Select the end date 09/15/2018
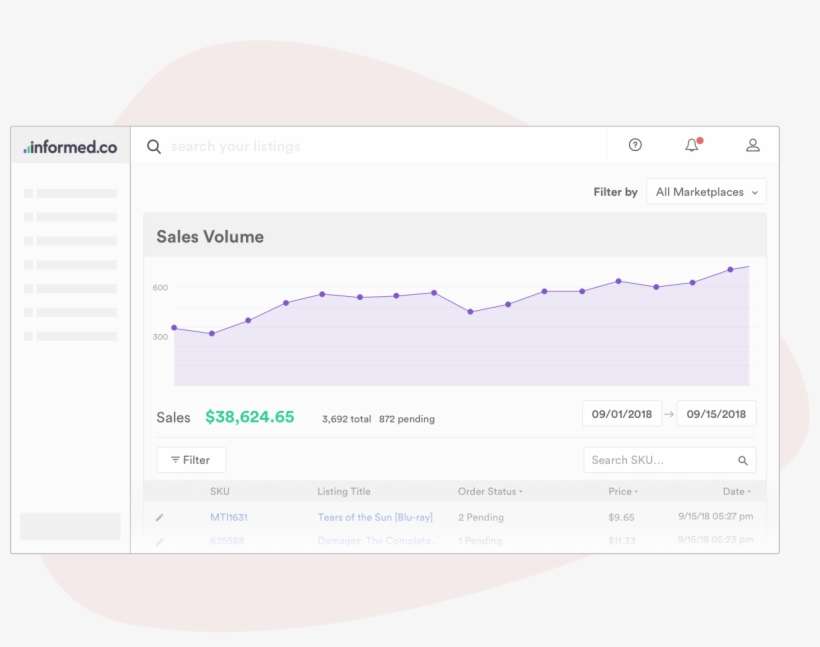 [717, 413]
